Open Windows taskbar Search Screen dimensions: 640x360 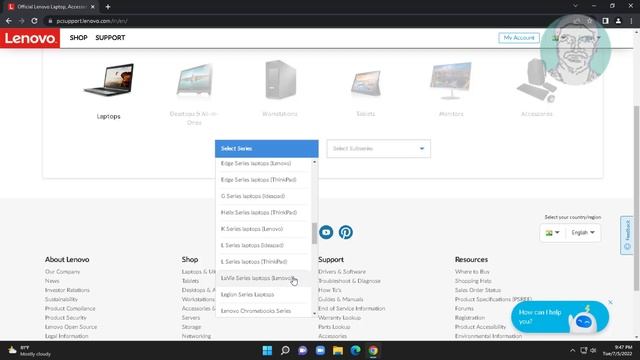(x=285, y=351)
